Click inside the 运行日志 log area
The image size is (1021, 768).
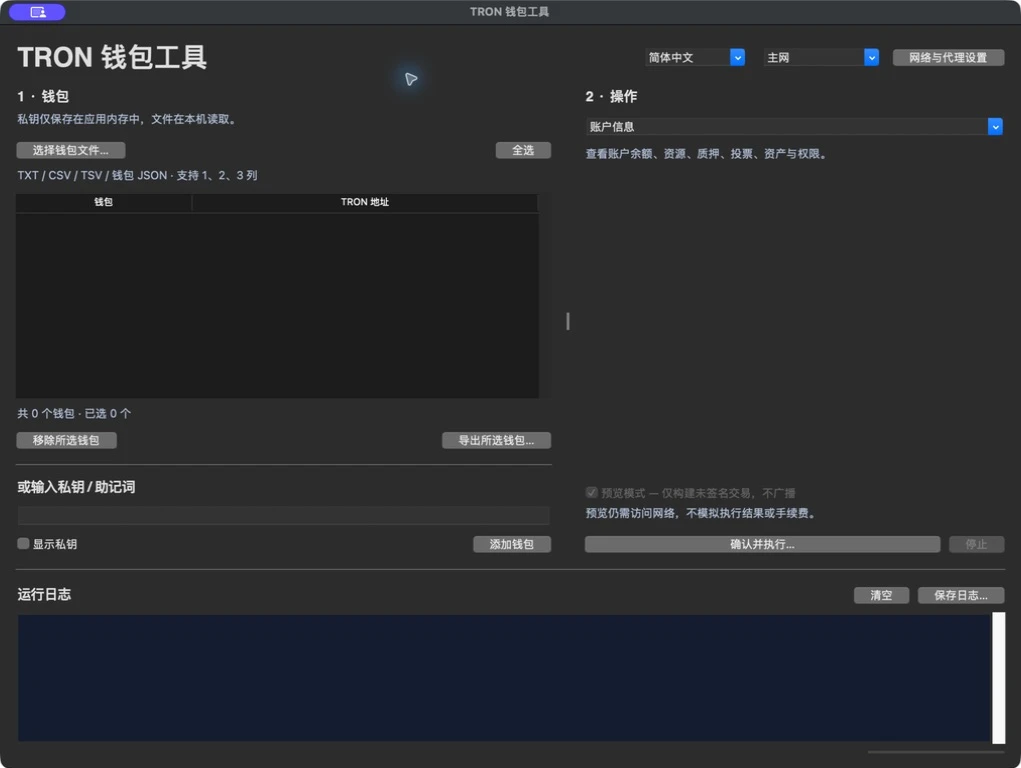(x=504, y=677)
